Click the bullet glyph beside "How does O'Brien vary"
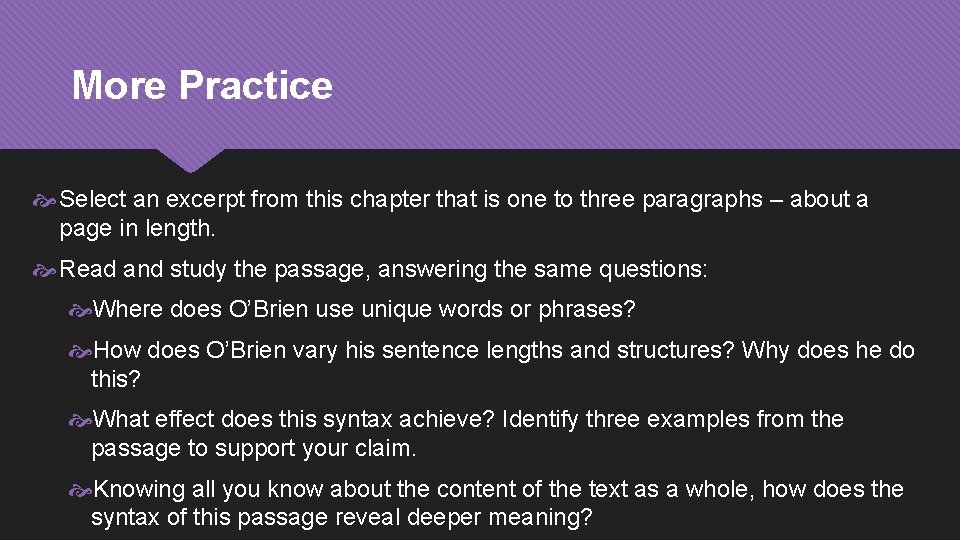Viewport: 960px width, 540px height. [x=82, y=351]
